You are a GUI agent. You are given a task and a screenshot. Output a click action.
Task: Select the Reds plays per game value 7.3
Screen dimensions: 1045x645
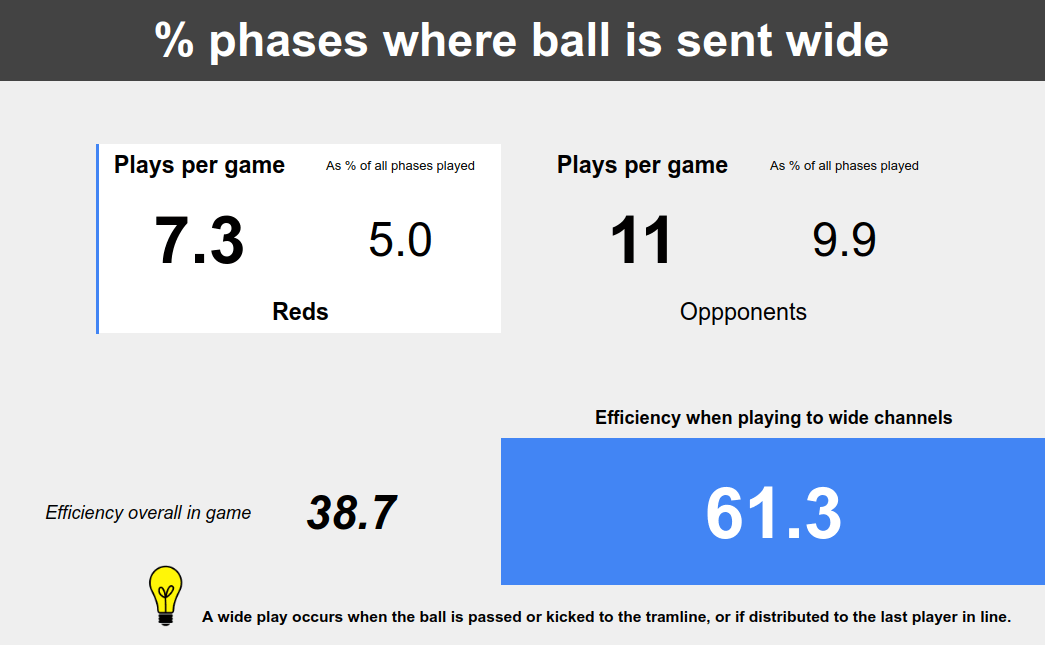pos(199,241)
